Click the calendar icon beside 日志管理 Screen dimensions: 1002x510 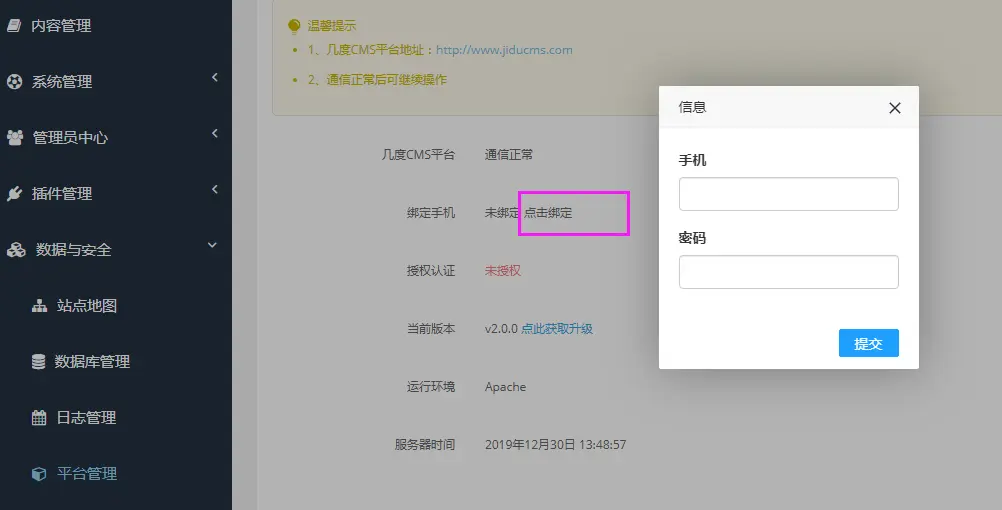pos(39,418)
